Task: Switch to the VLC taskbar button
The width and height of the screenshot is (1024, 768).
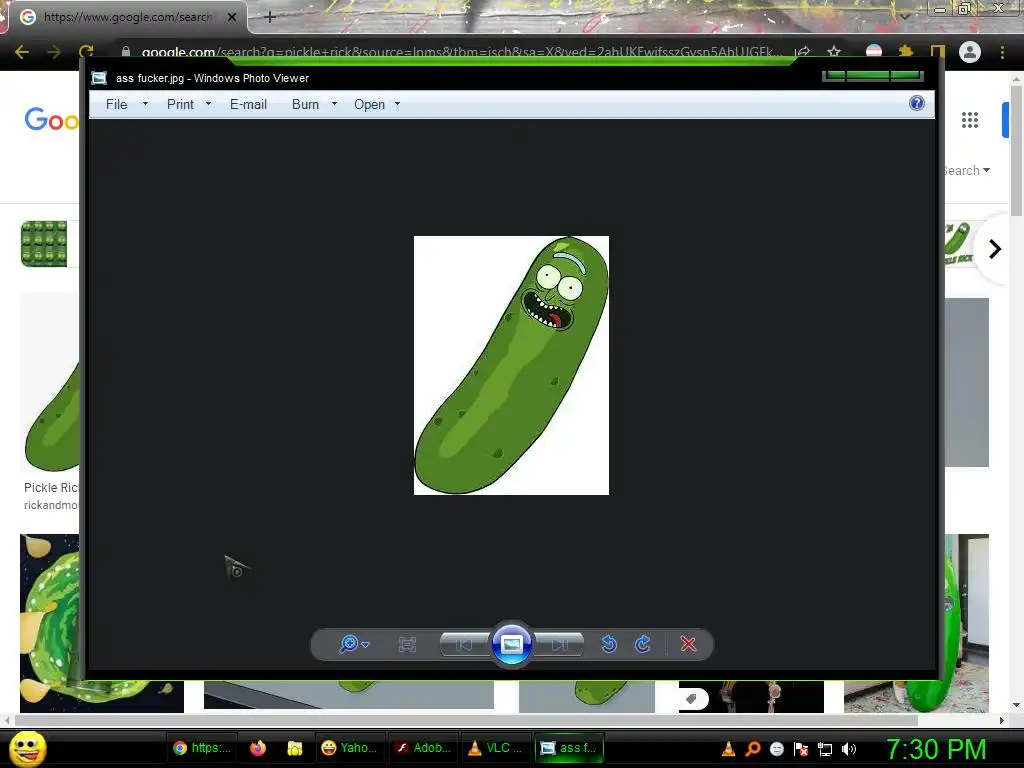Action: click(496, 748)
